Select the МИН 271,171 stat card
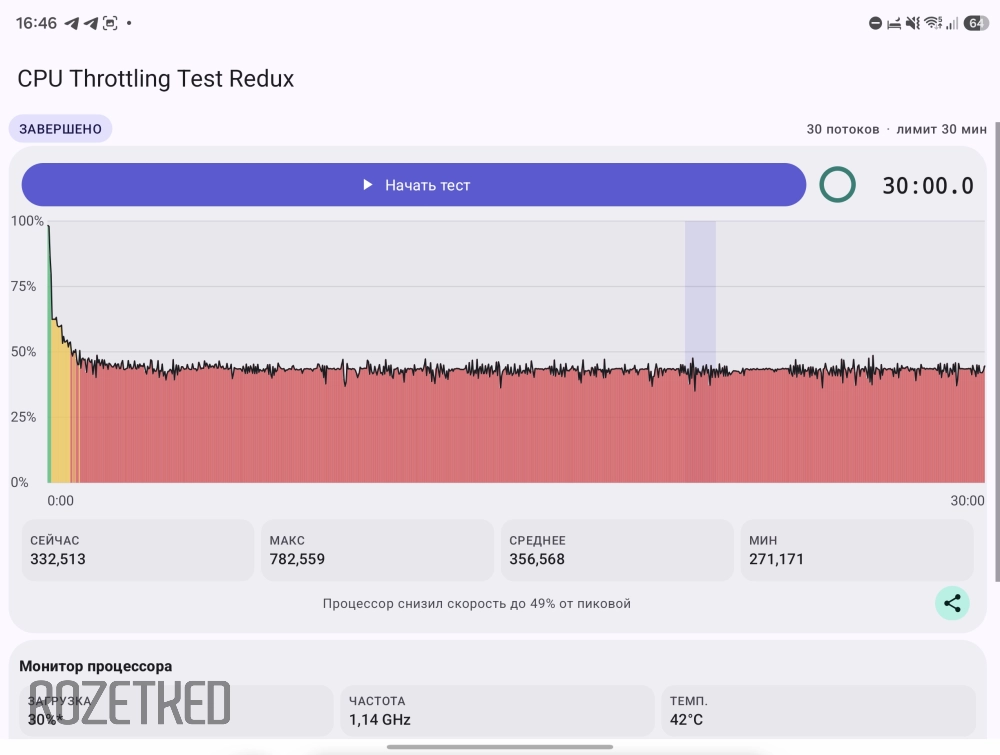Viewport: 1000px width, 755px height. 857,550
